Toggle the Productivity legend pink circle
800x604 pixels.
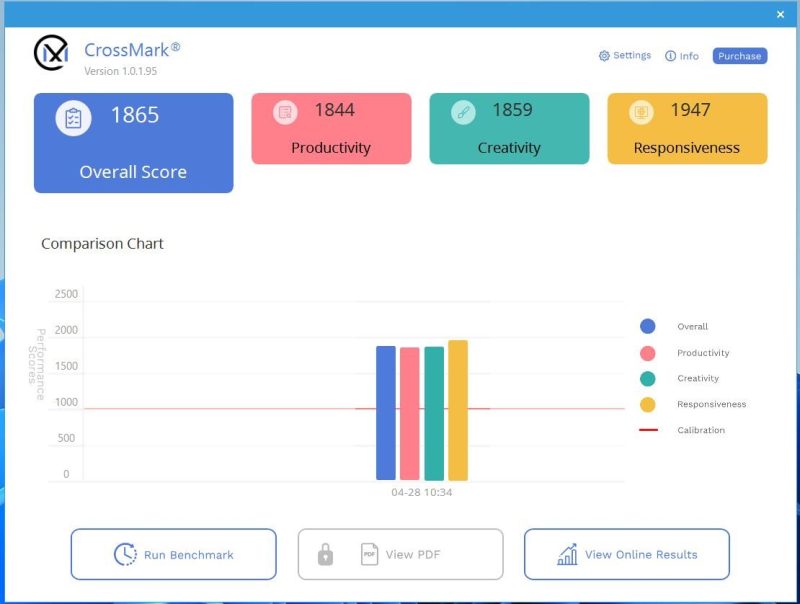click(x=648, y=352)
